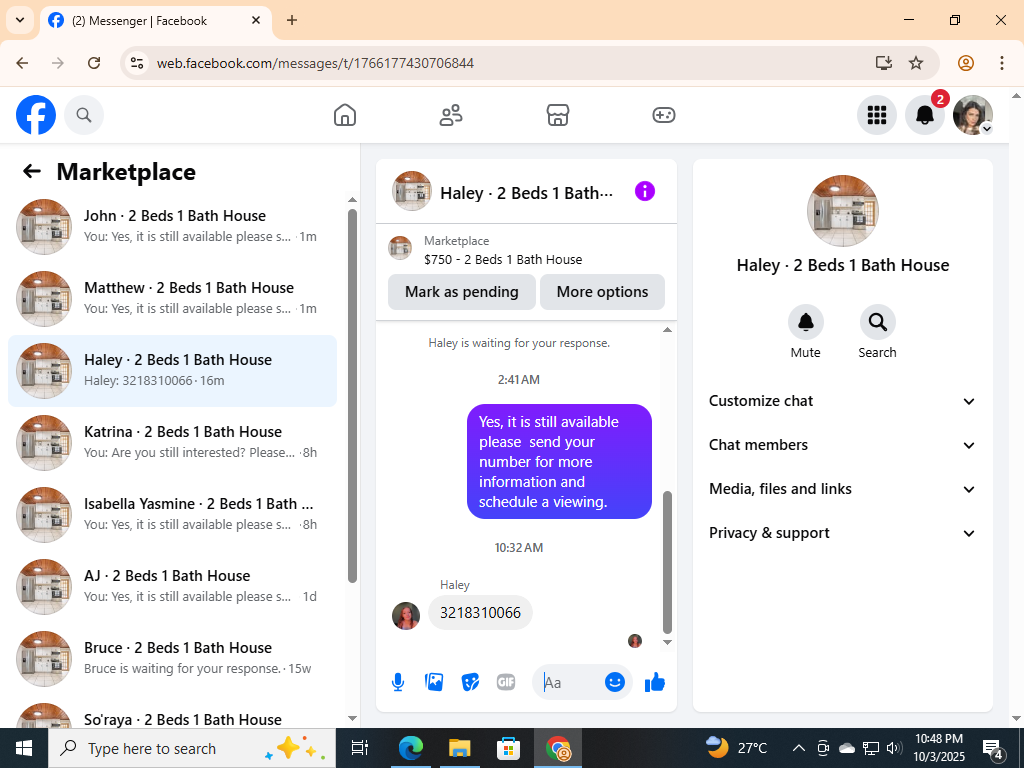Open the install app icon in address bar

pyautogui.click(x=884, y=63)
